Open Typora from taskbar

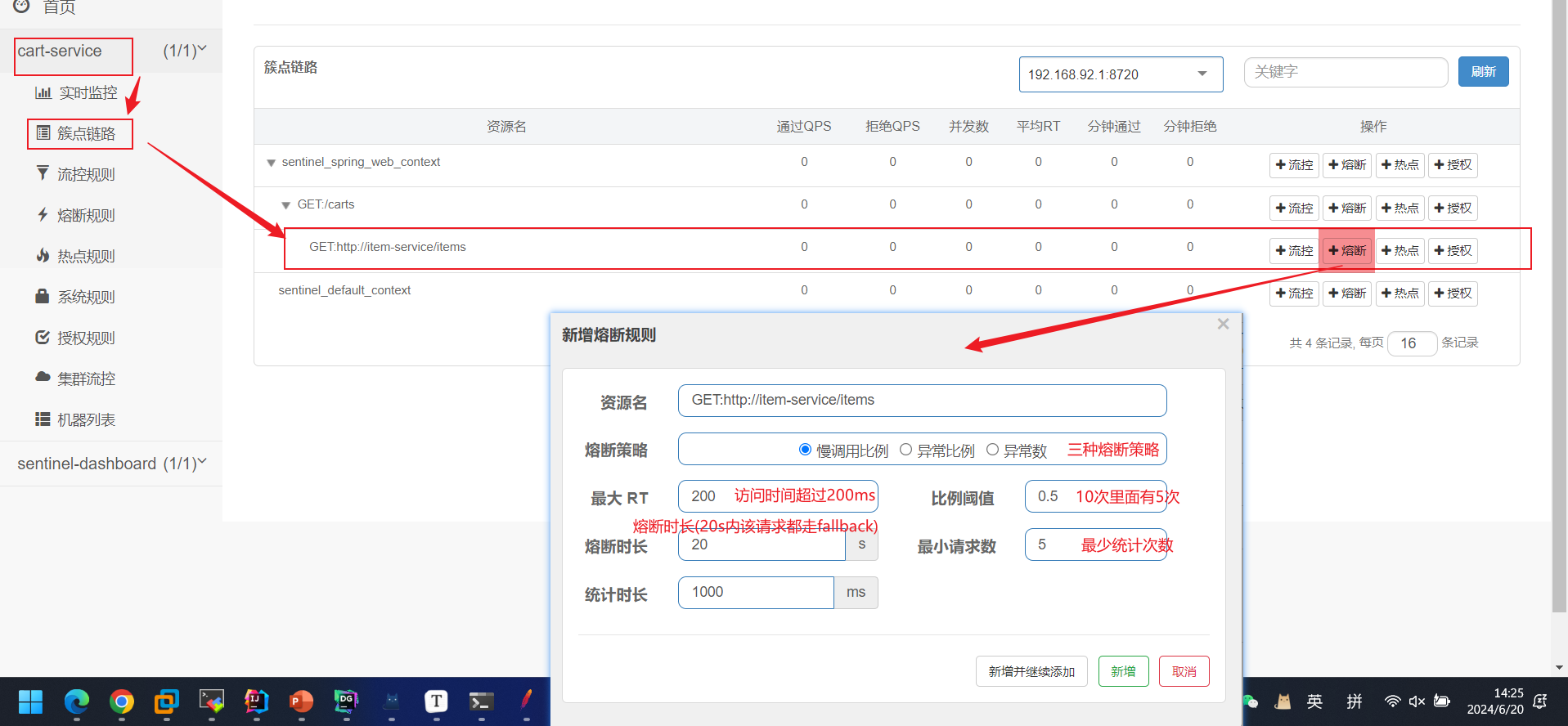(x=436, y=701)
